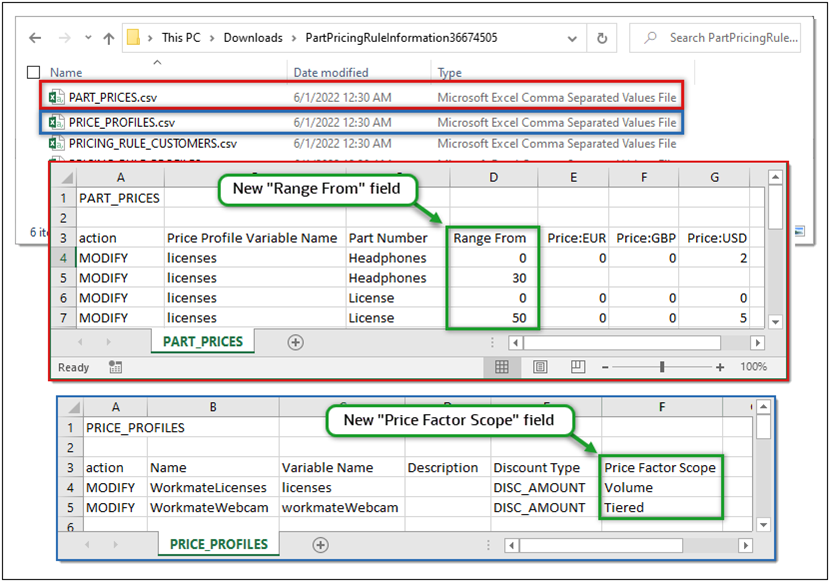Next sheet arrow in PART_PRICES workbook
830x582 pixels.
pyautogui.click(x=109, y=342)
